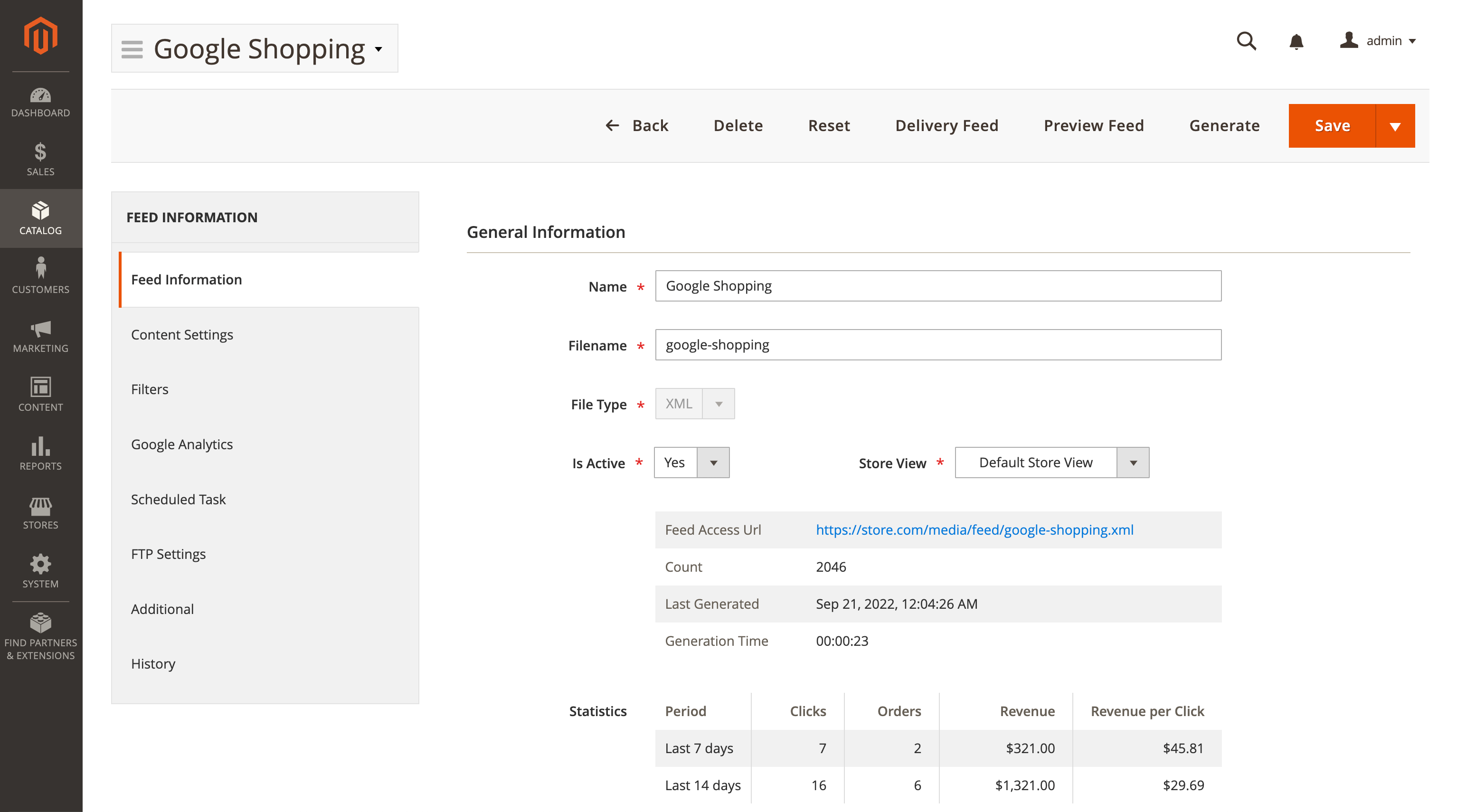
Task: Open the Reports bar chart menu
Action: tap(41, 453)
